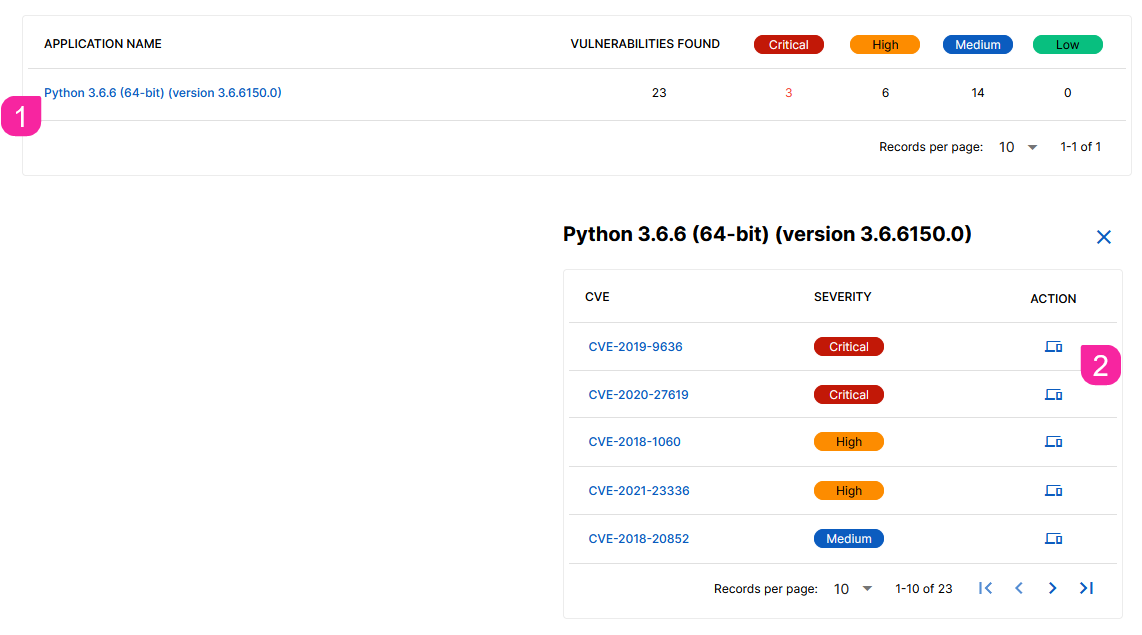
Task: Go to next page of CVE list
Action: pos(1052,588)
